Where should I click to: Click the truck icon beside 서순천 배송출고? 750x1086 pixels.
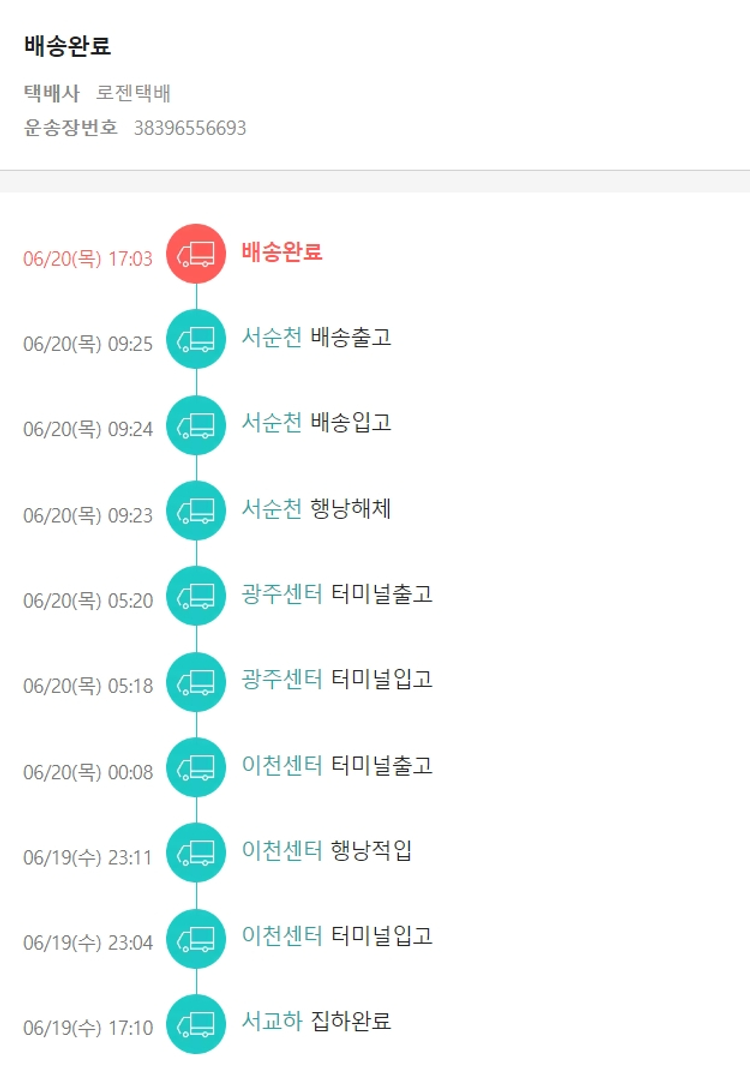click(x=196, y=340)
